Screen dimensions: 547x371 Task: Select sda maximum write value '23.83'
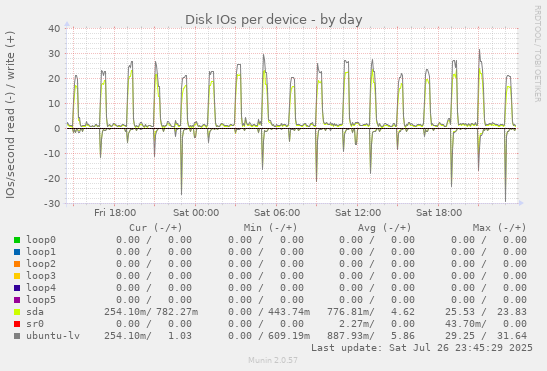[x=512, y=312]
